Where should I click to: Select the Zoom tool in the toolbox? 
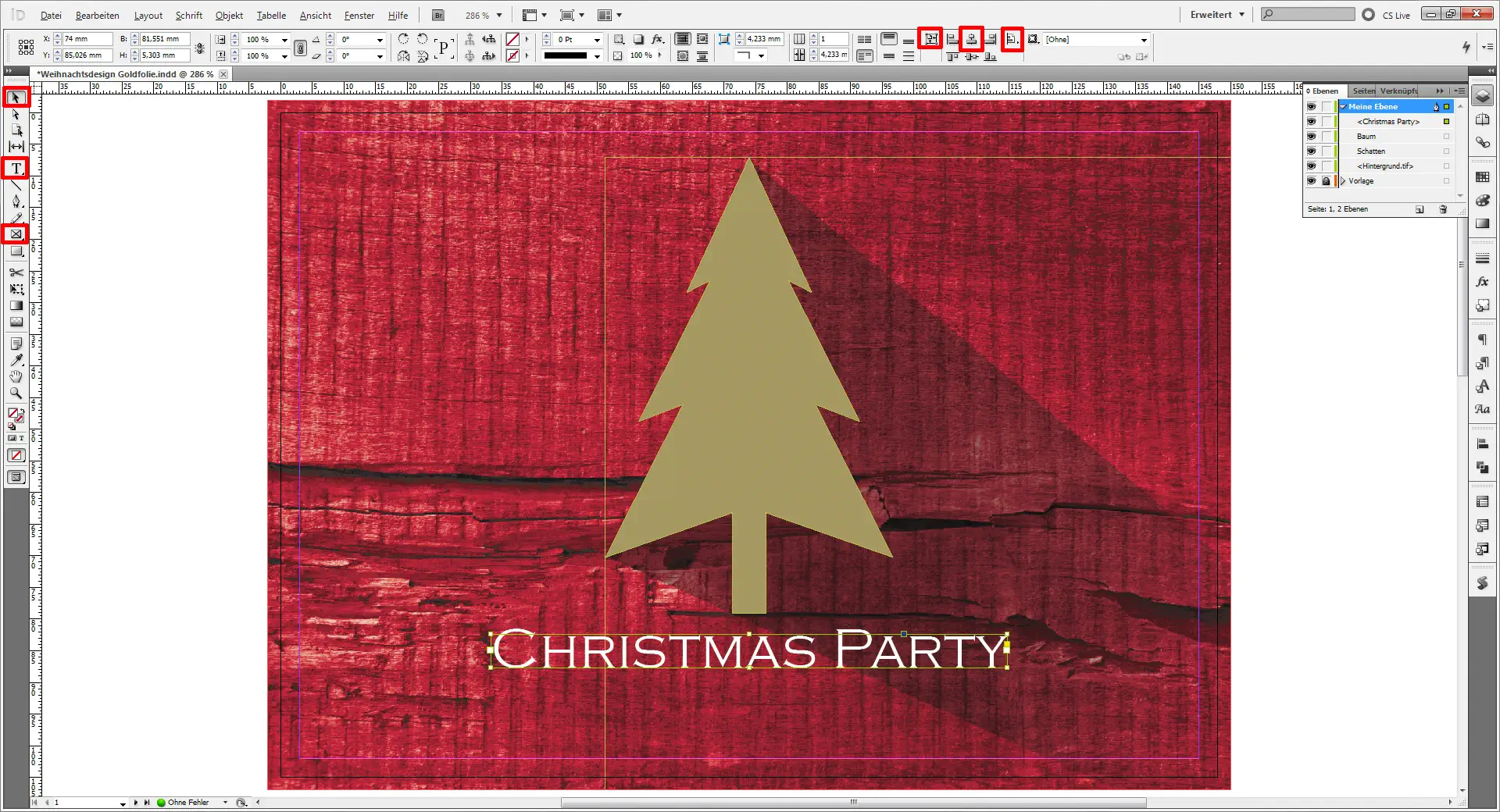pos(15,394)
